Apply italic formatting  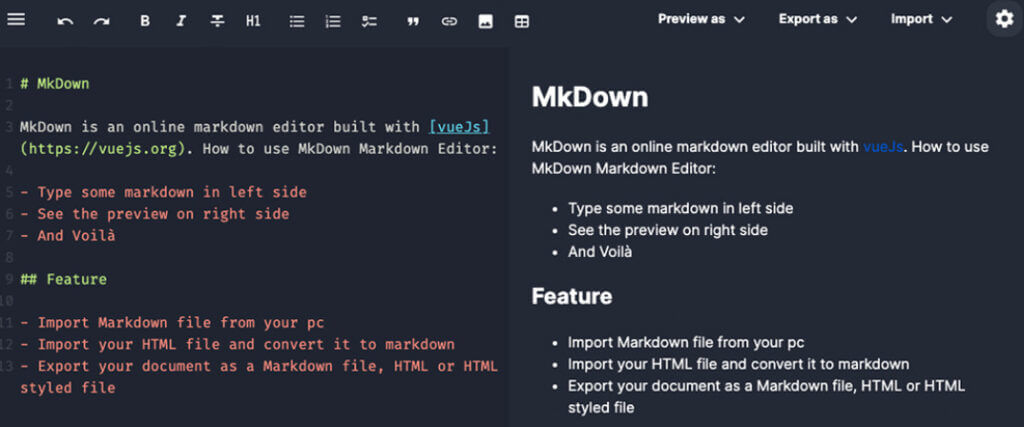click(181, 22)
